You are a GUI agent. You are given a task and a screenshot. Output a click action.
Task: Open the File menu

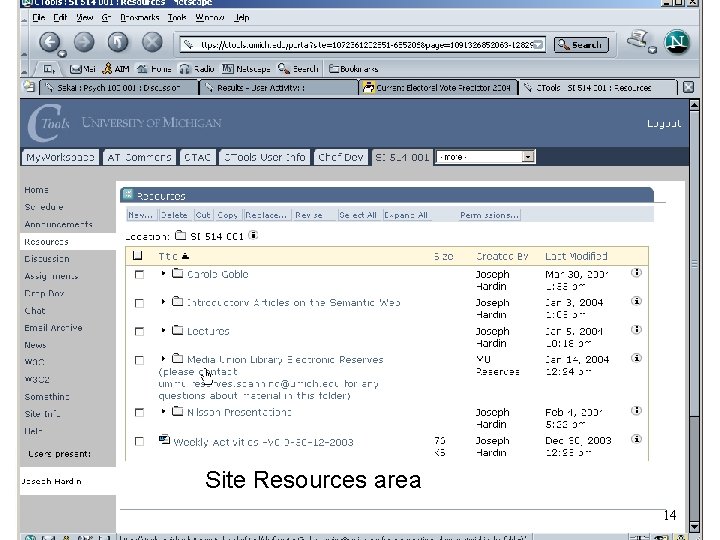pyautogui.click(x=39, y=17)
